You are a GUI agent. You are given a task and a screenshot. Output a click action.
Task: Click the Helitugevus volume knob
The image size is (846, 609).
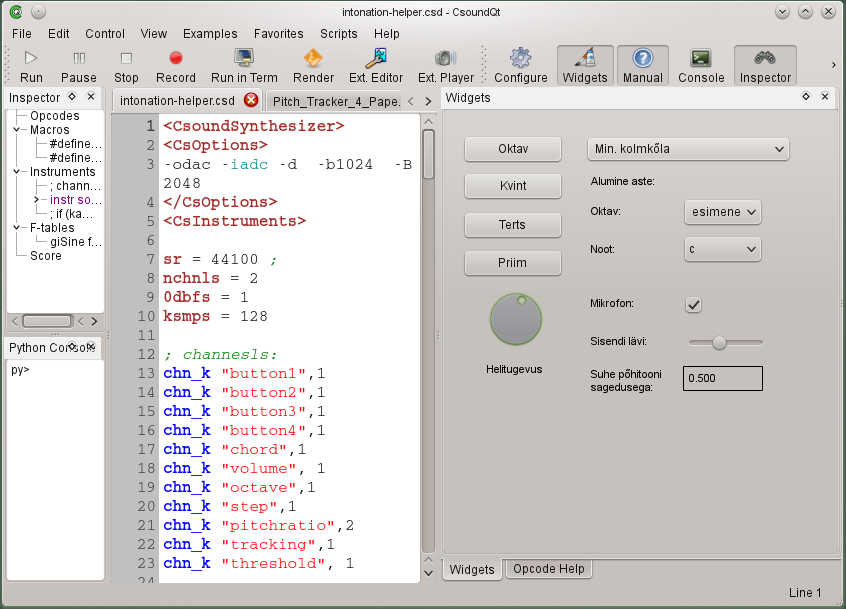pos(515,319)
